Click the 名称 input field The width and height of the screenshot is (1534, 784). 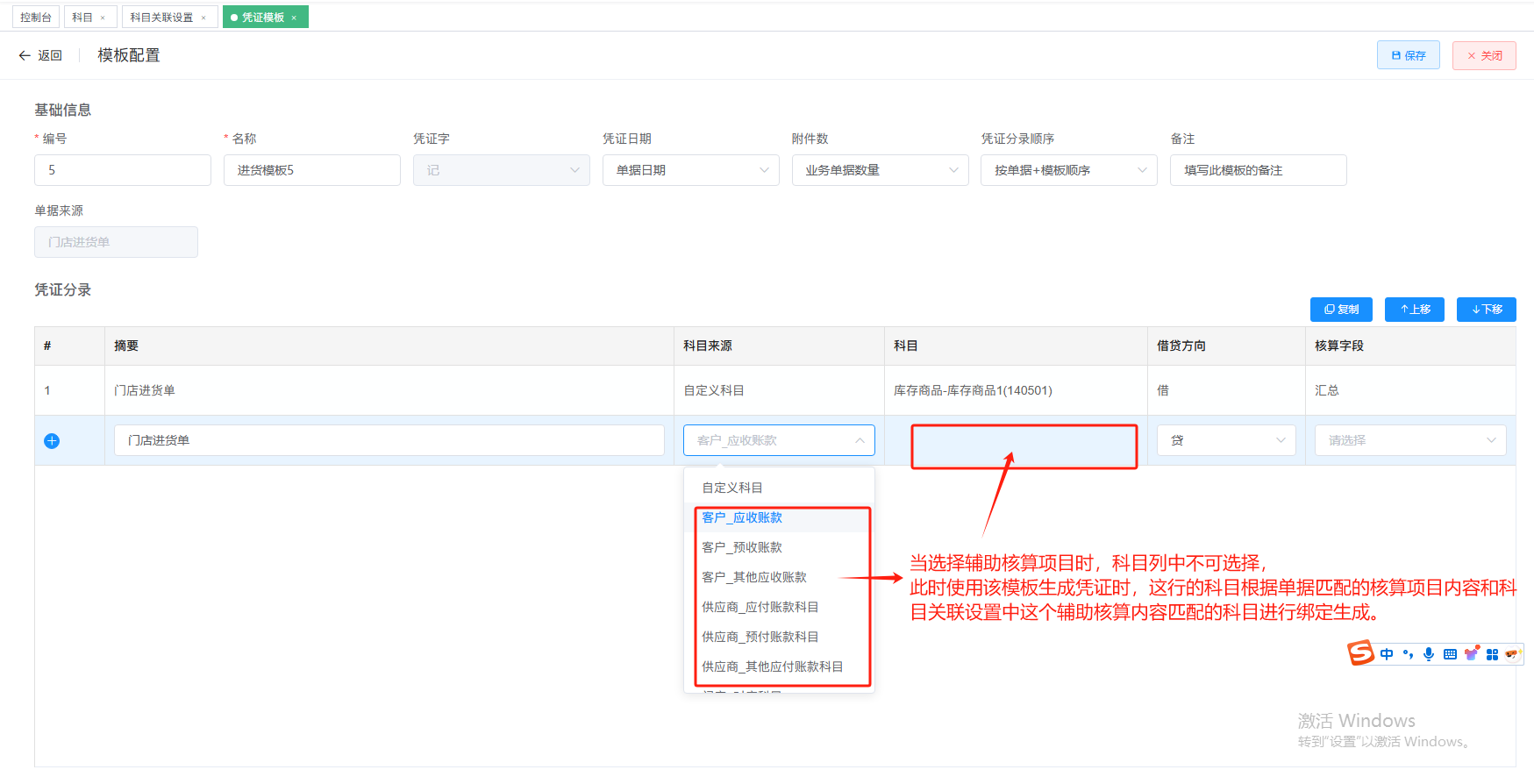click(312, 170)
